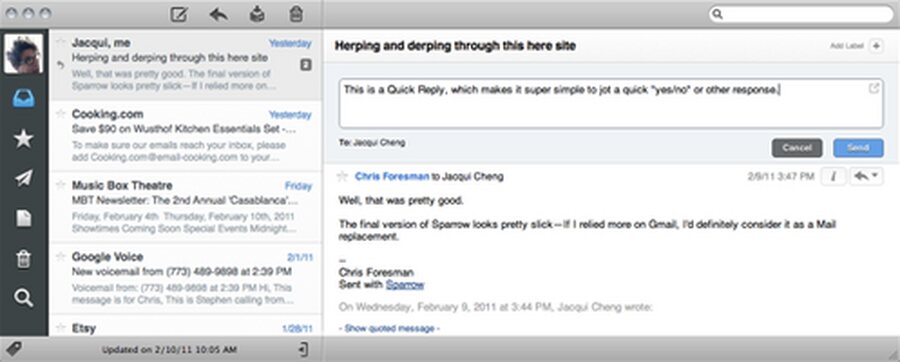Star the Google Voice email
Viewport: 900px width, 362px height.
tap(60, 256)
